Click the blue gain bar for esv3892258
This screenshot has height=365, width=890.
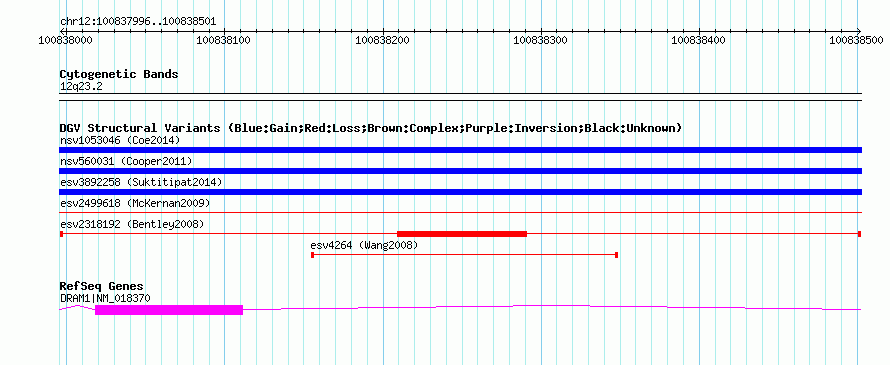[460, 192]
